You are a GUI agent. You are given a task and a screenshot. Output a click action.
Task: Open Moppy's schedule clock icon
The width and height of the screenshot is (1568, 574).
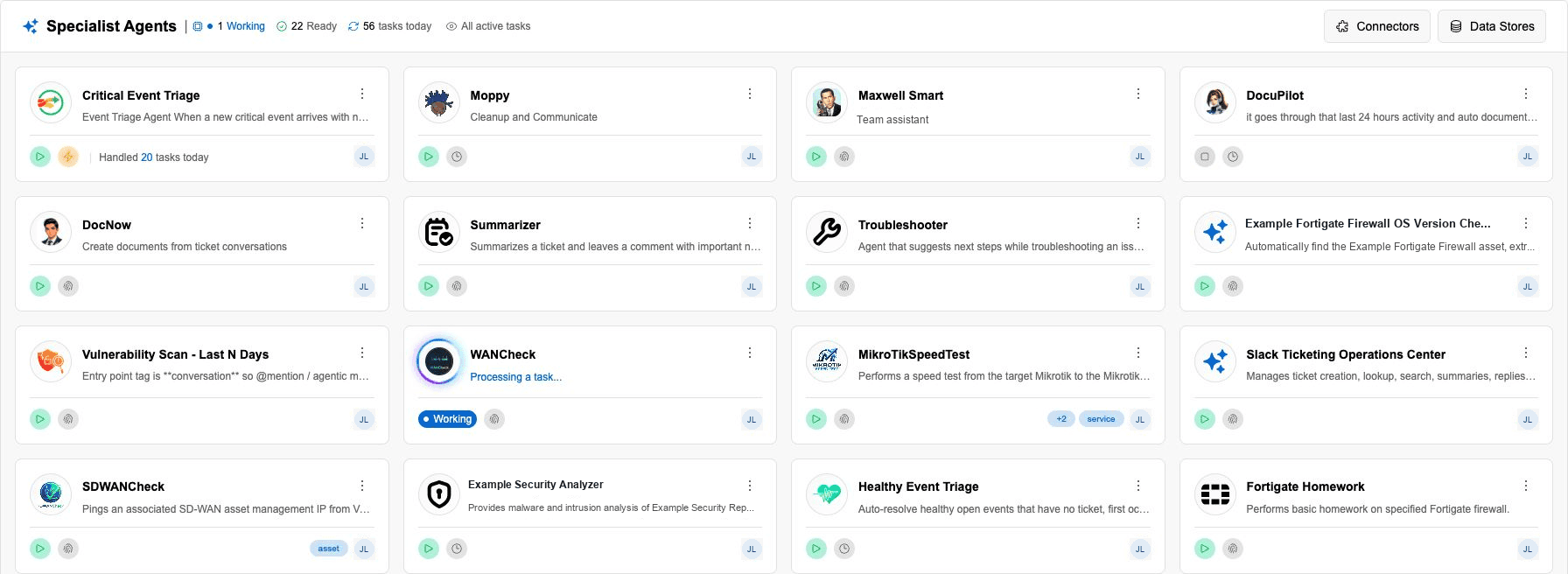(457, 157)
